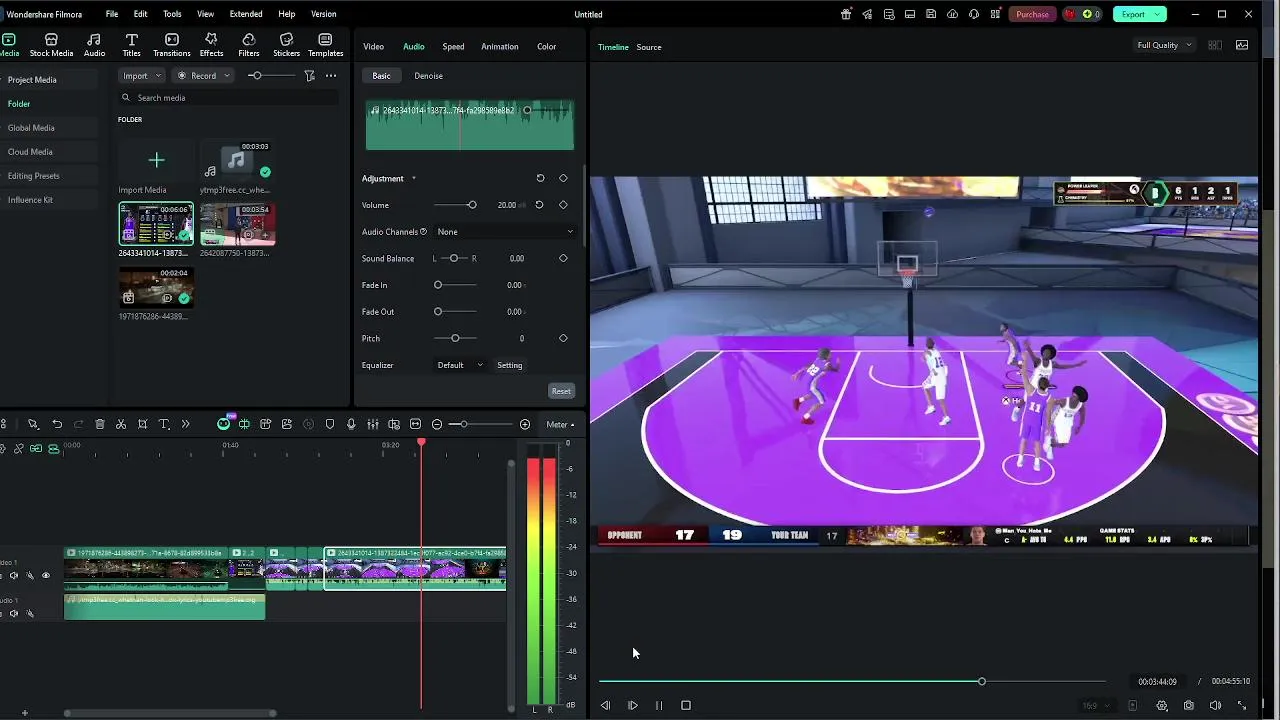
Task: Open the Audio library icon
Action: coord(94,45)
